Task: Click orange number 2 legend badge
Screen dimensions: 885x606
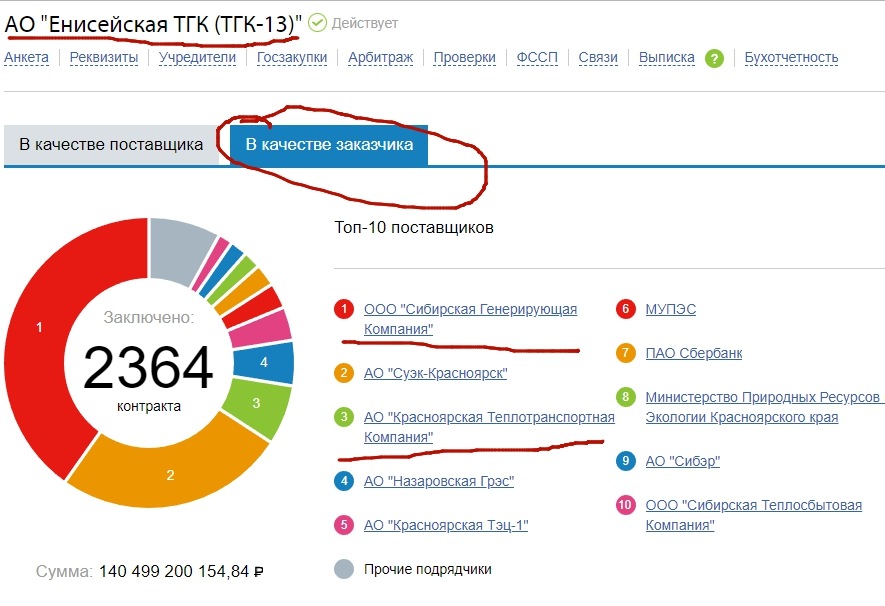Action: (x=344, y=373)
